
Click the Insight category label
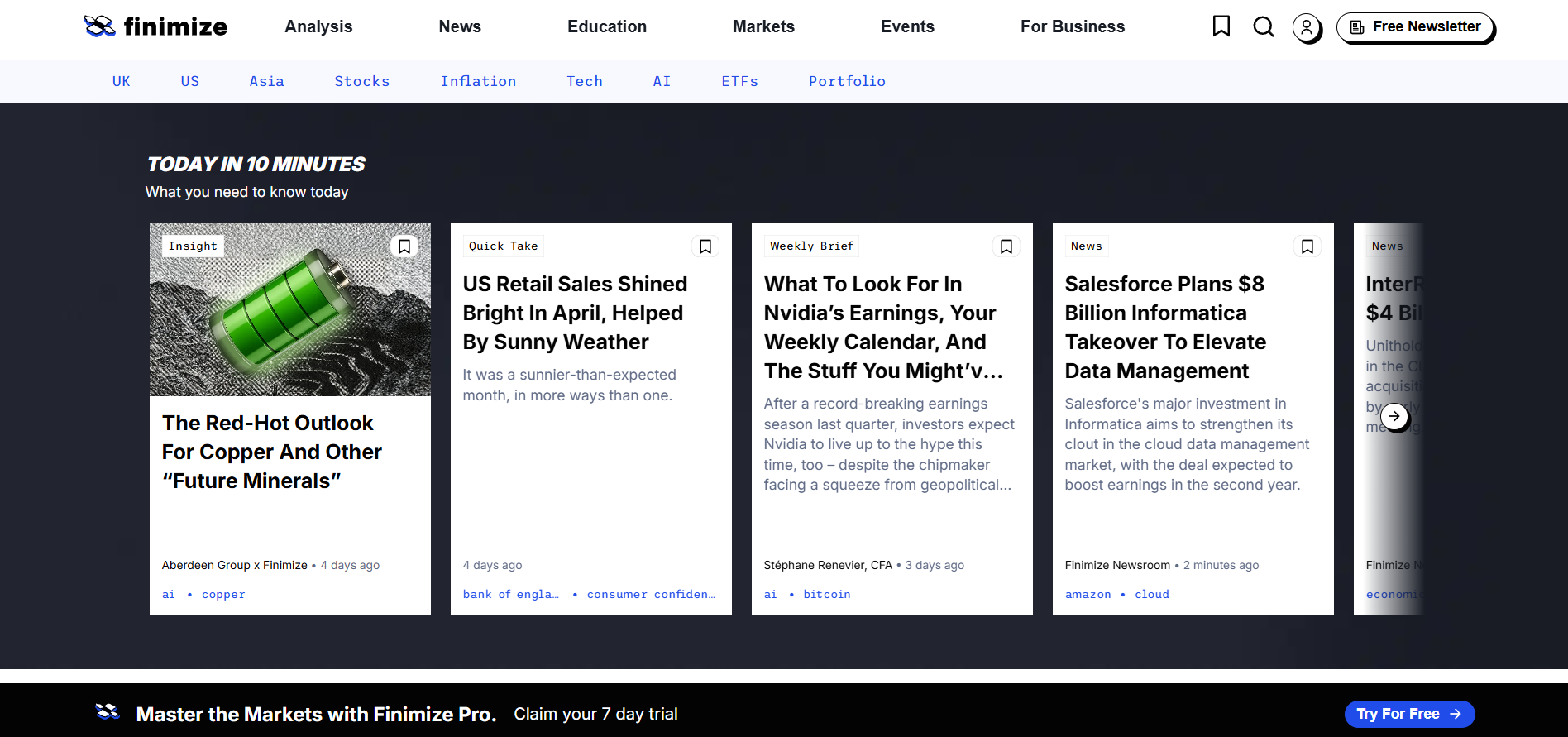[193, 246]
